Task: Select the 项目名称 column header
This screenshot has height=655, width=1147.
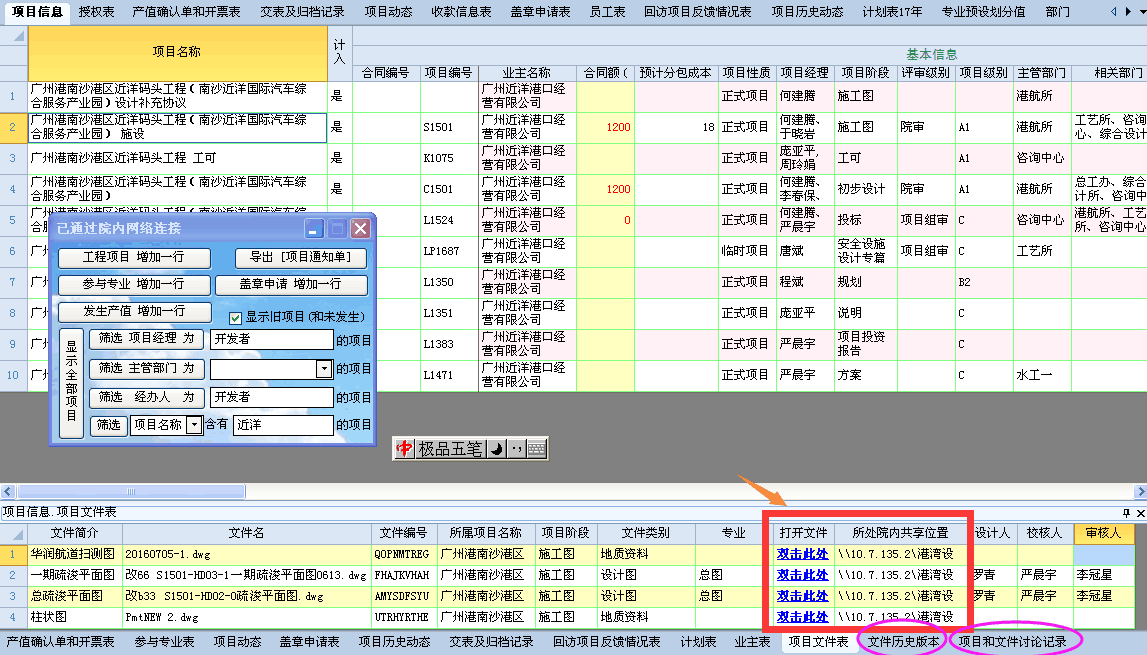Action: [x=177, y=52]
